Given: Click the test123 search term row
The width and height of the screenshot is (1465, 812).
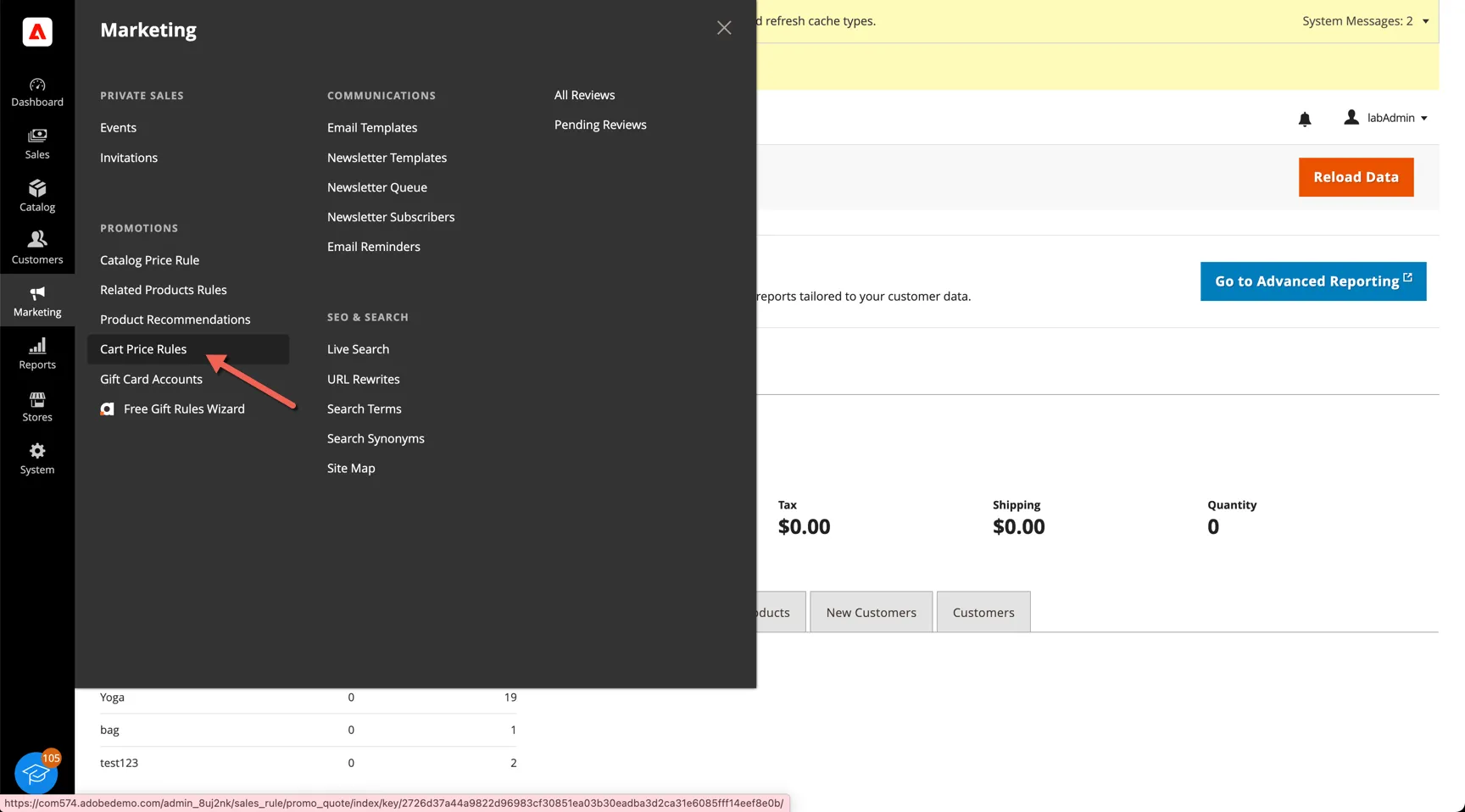Looking at the screenshot, I should (x=308, y=763).
